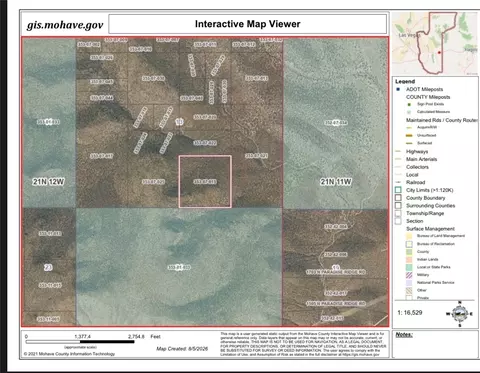Click the red location dot on overview map
Screen dimensions: 480x373
439,53
